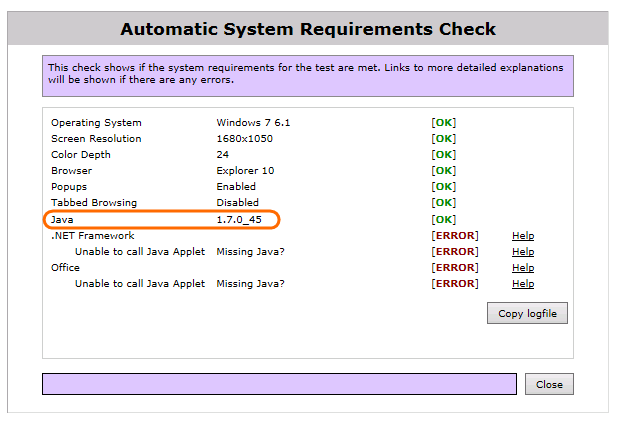This screenshot has width=617, height=421.
Task: Open Help link for Office error
Action: 523,268
